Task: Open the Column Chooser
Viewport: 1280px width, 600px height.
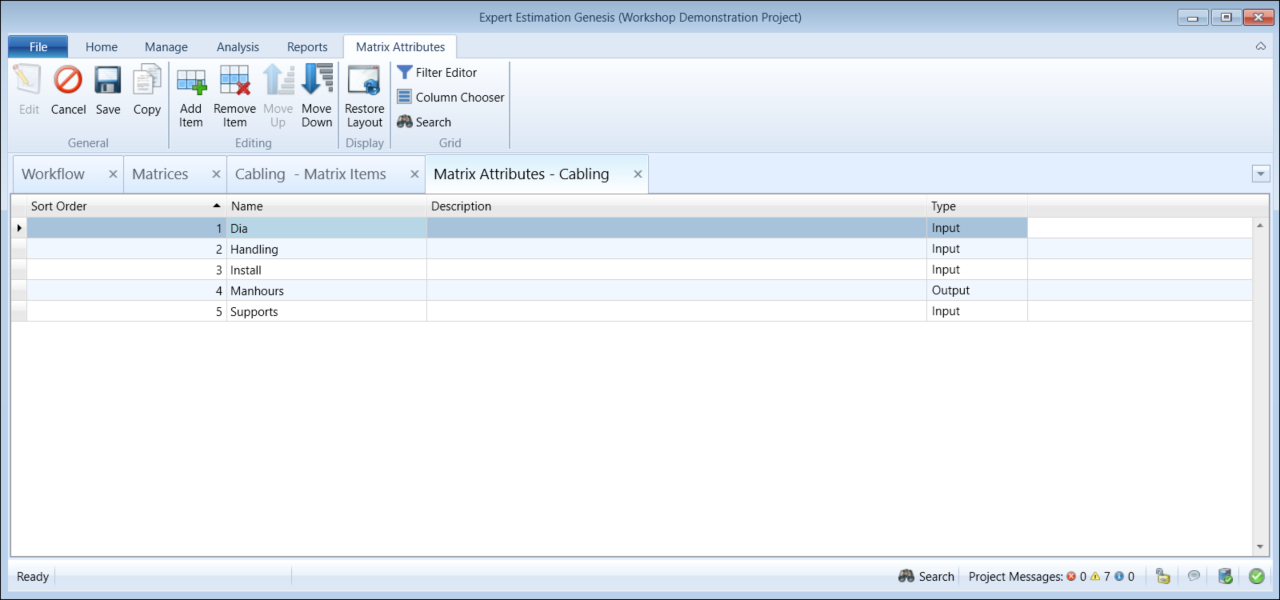Action: pyautogui.click(x=450, y=97)
